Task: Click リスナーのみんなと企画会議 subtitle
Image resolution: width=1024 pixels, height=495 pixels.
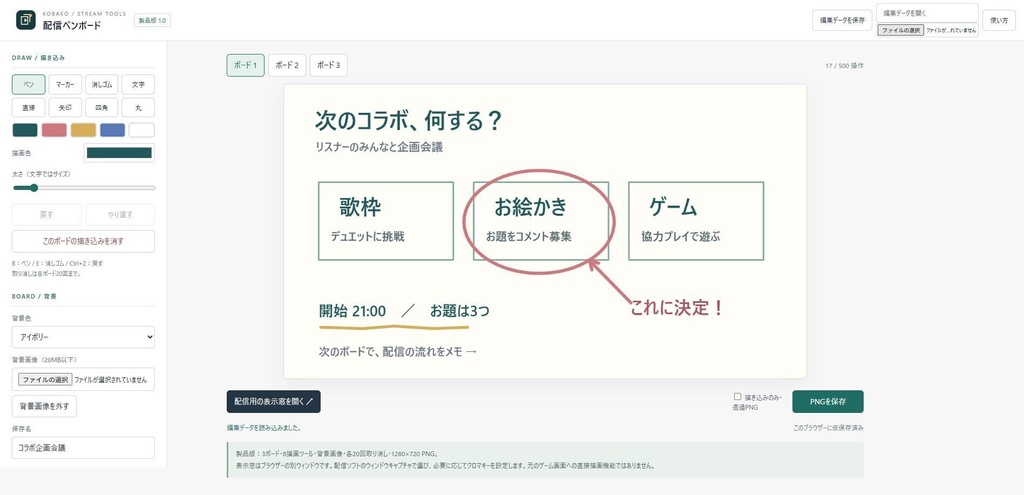Action: click(x=379, y=148)
